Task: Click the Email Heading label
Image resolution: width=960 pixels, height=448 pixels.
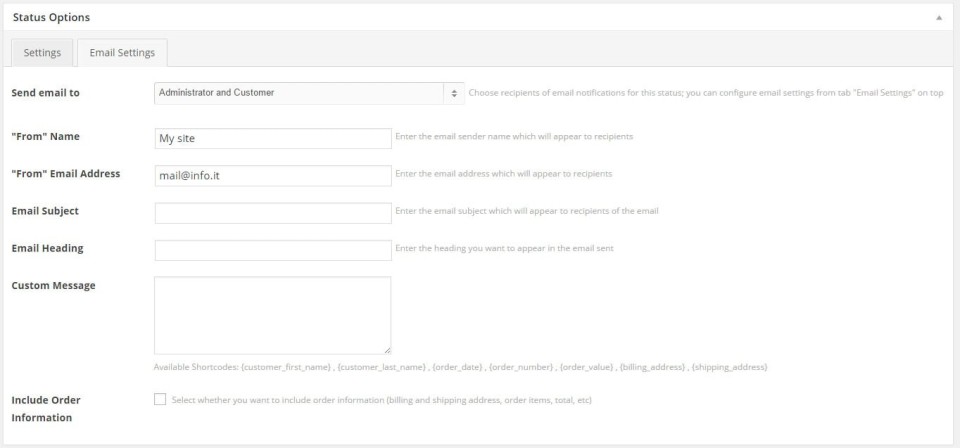Action: coord(47,248)
